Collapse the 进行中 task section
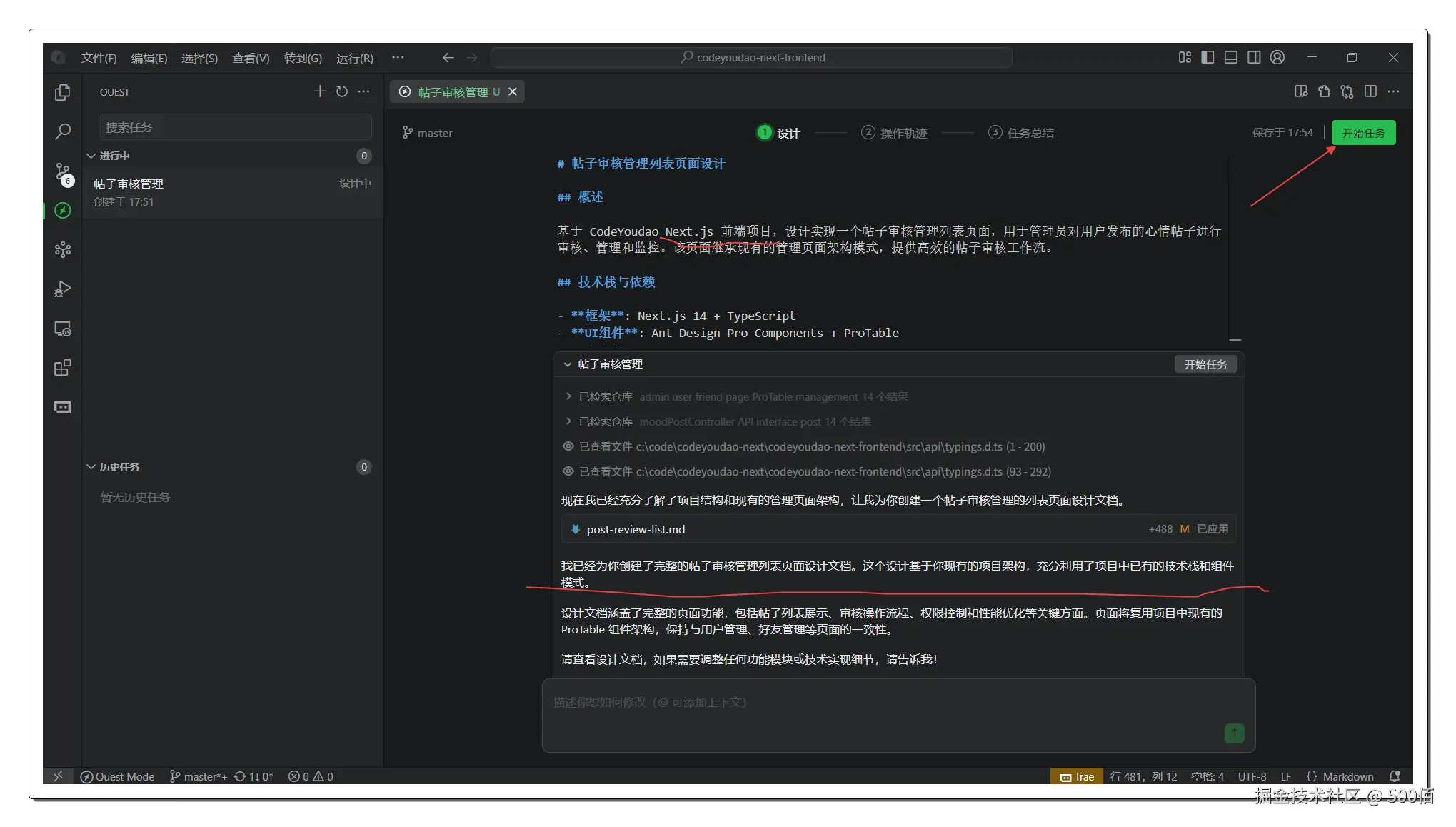The image size is (1456, 827). [91, 156]
